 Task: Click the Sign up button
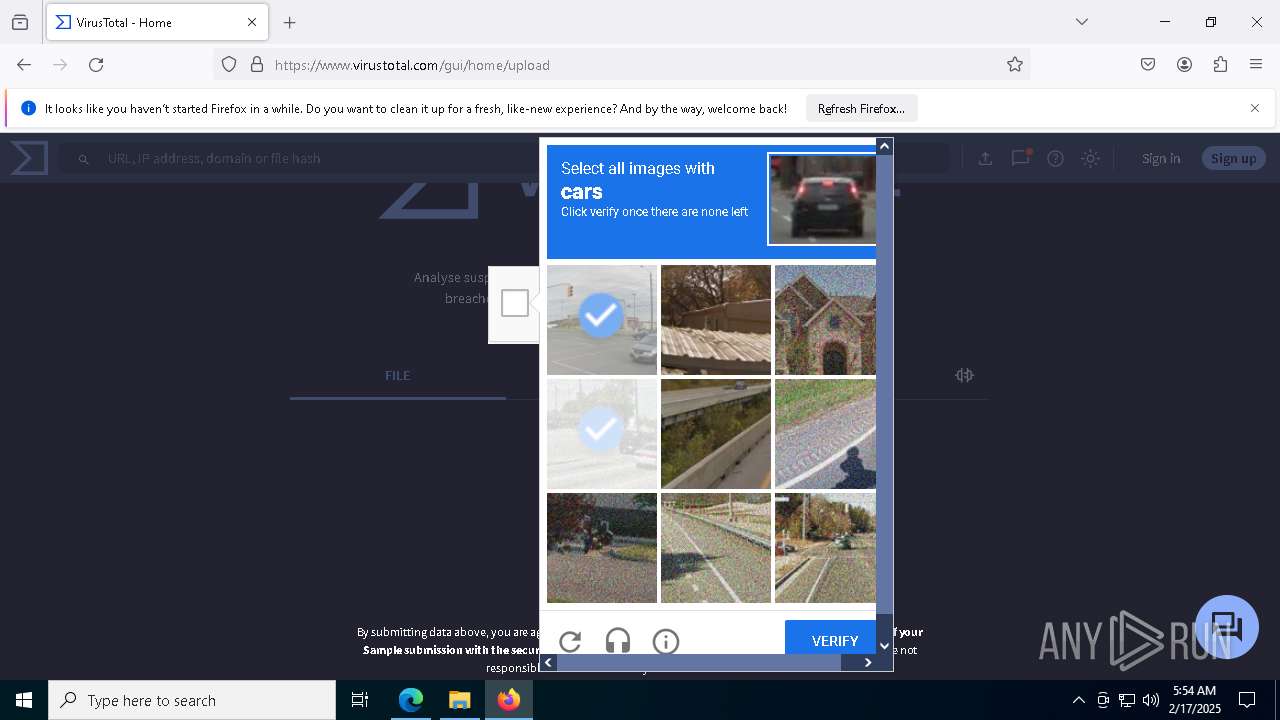click(x=1233, y=158)
